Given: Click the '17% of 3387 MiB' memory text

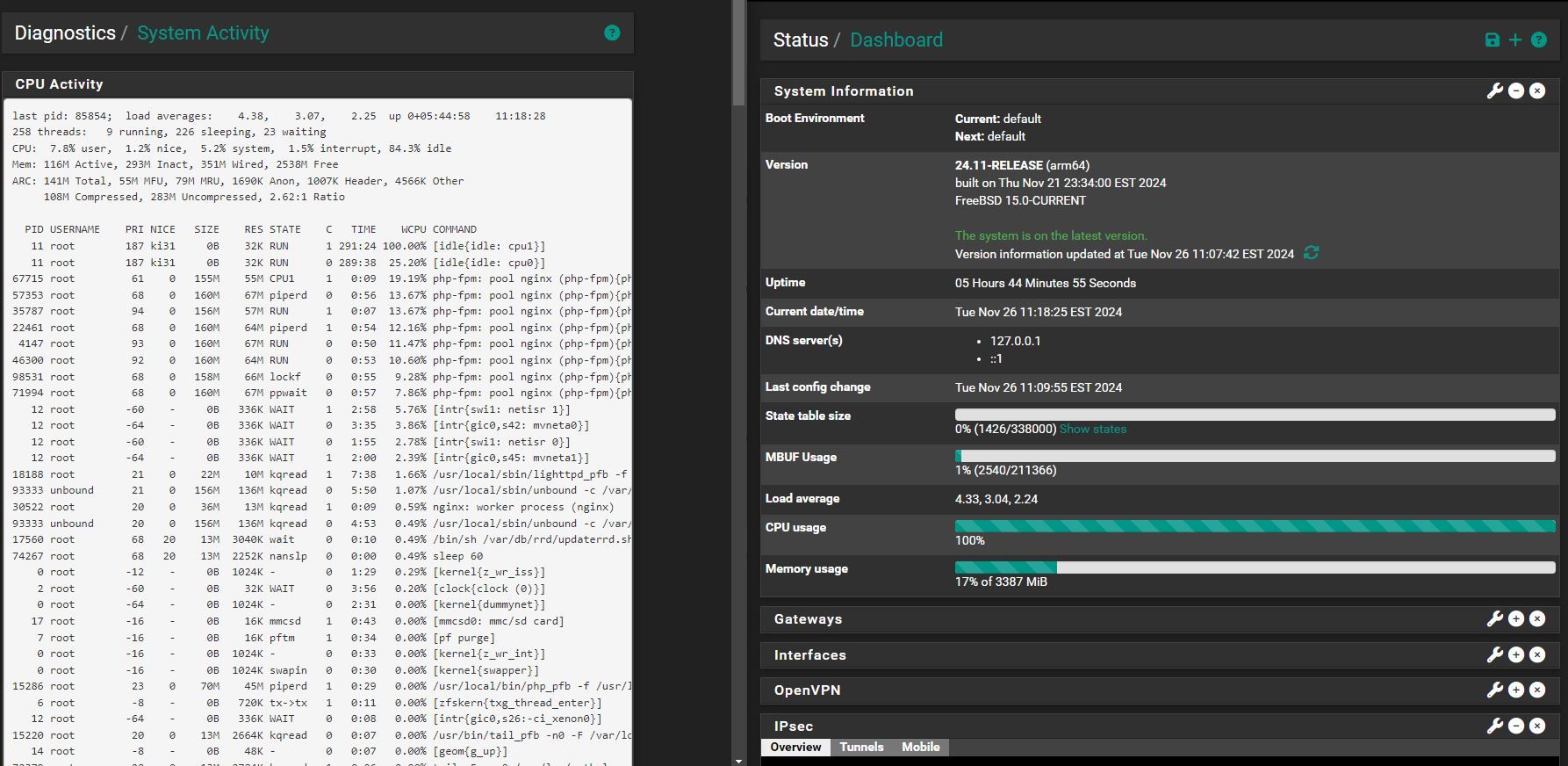Looking at the screenshot, I should pos(1001,582).
